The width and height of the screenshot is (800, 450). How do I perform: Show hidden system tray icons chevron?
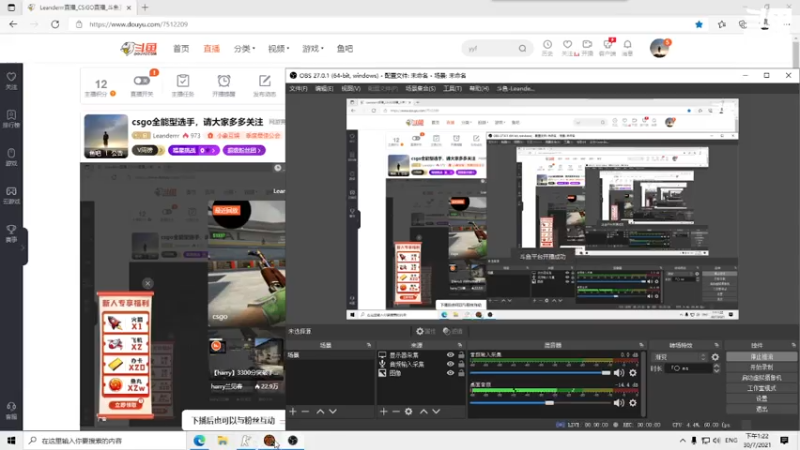683,440
